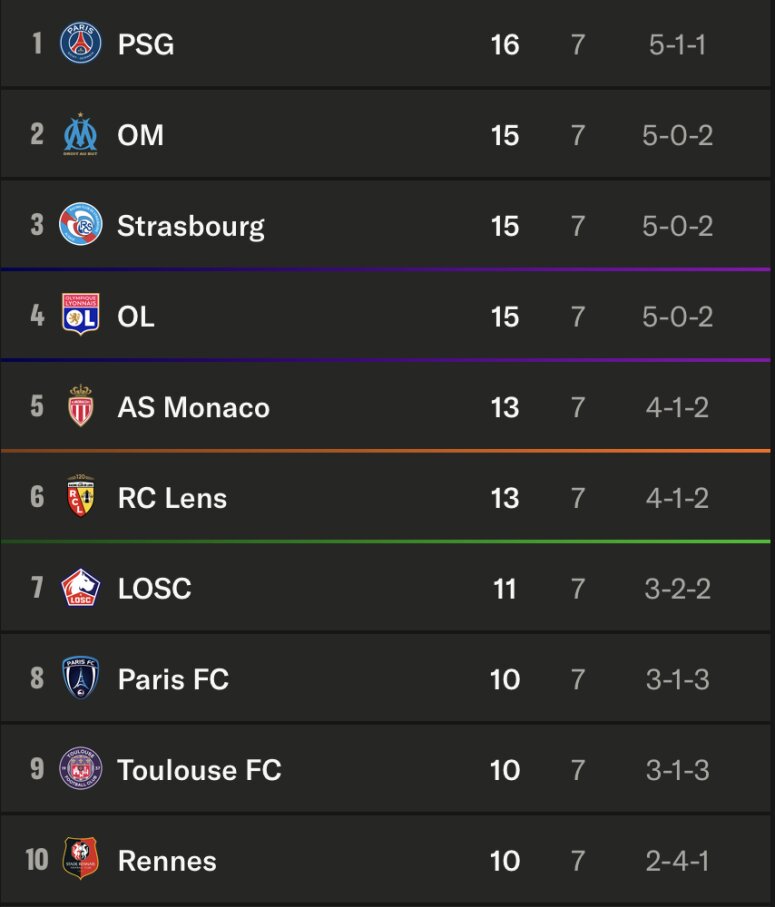
Task: Click the RC Lens club badge
Action: 80,497
